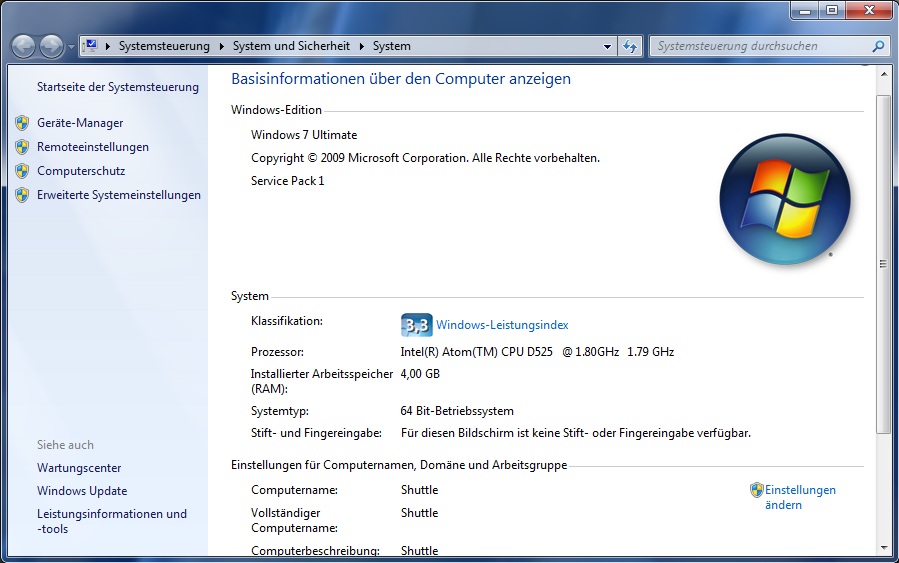899x563 pixels.
Task: Click vertical scrollbar thumb
Action: (x=882, y=264)
